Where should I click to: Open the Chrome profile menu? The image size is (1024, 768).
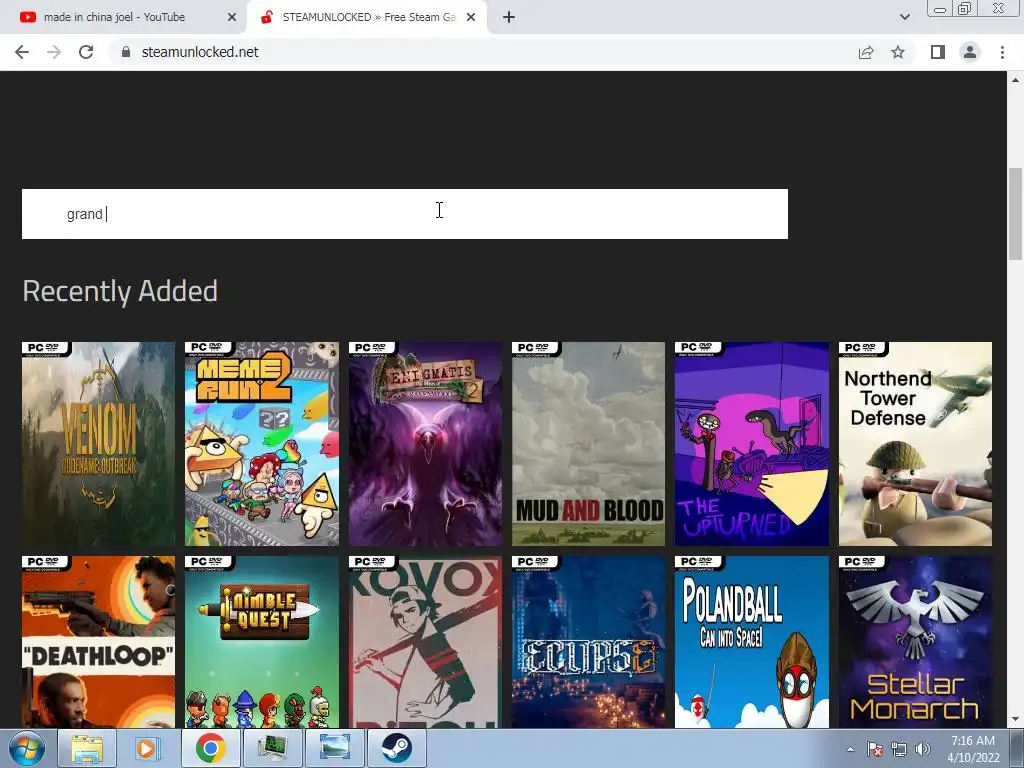tap(970, 52)
